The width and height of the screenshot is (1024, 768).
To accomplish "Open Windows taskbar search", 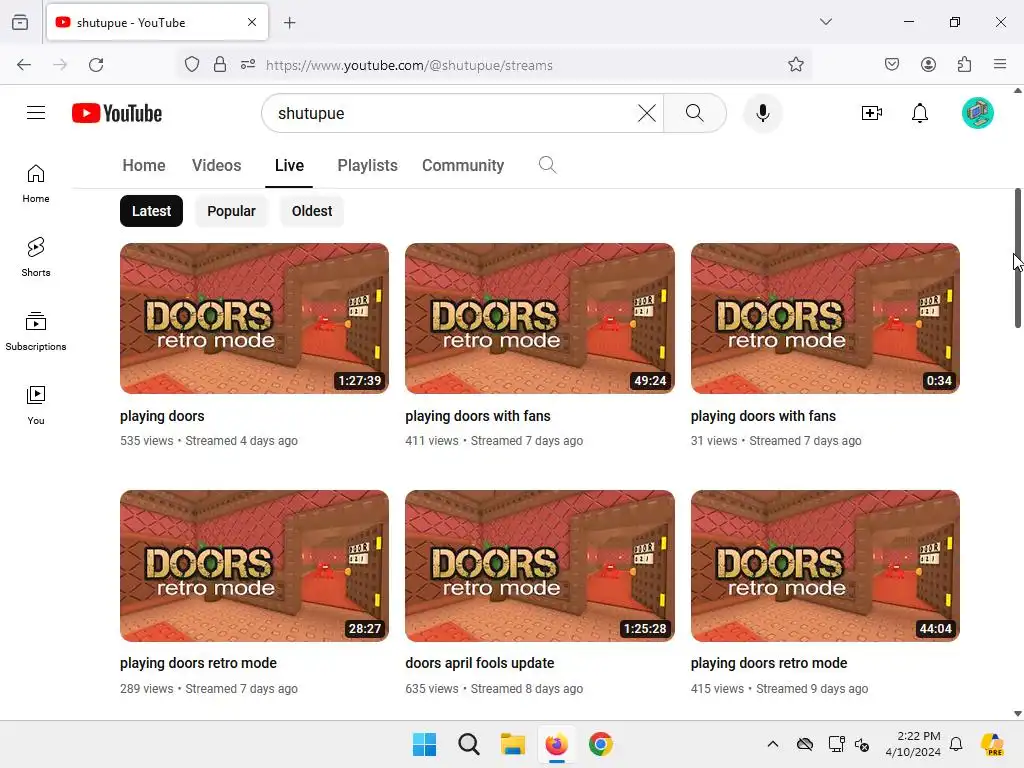I will (469, 744).
